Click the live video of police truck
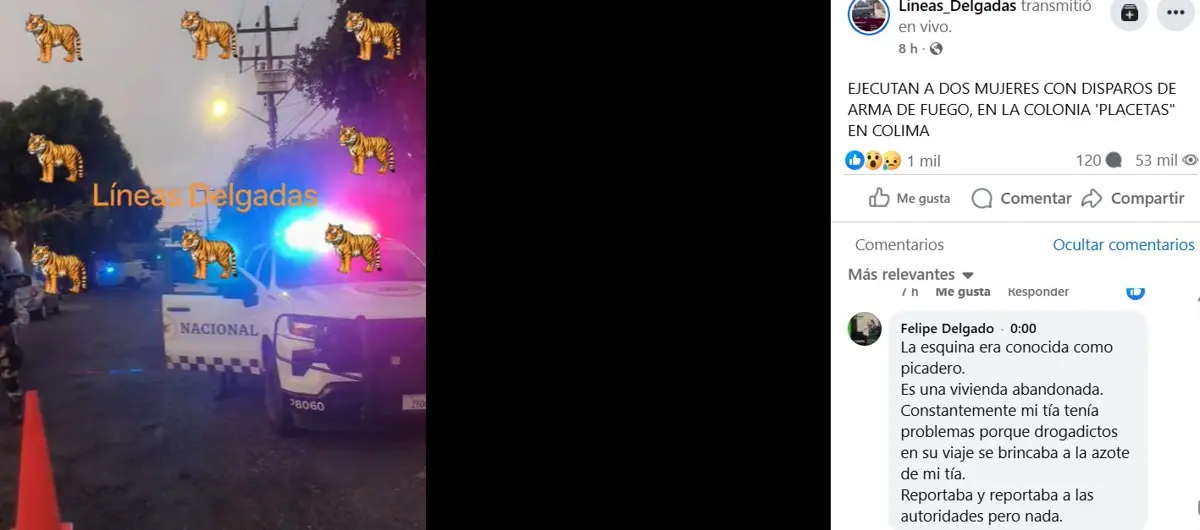 click(213, 265)
